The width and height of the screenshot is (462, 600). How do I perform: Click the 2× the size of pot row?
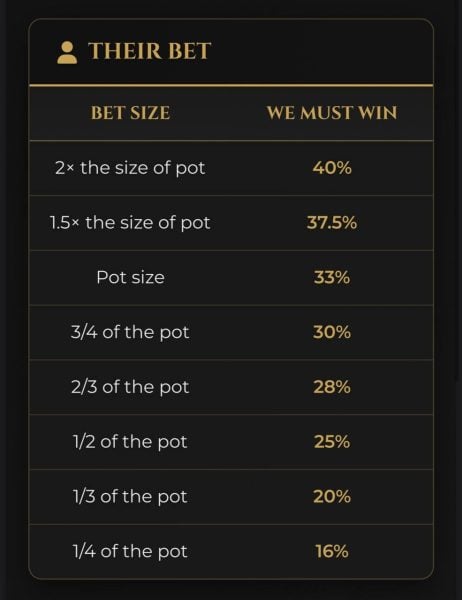click(x=231, y=168)
